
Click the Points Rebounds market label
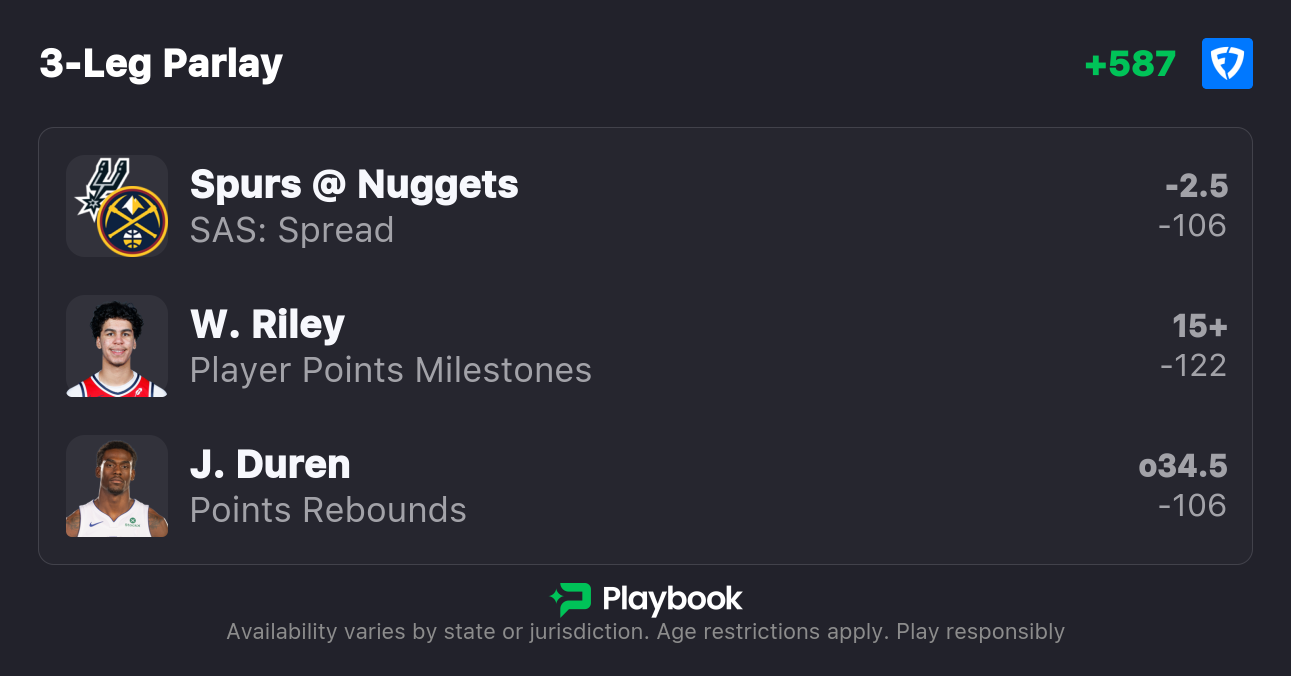click(328, 510)
